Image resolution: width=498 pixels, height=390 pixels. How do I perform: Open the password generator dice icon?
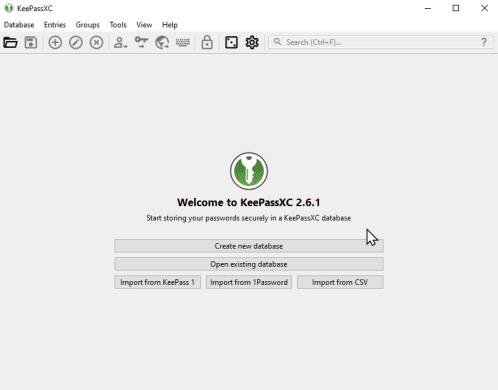point(231,43)
